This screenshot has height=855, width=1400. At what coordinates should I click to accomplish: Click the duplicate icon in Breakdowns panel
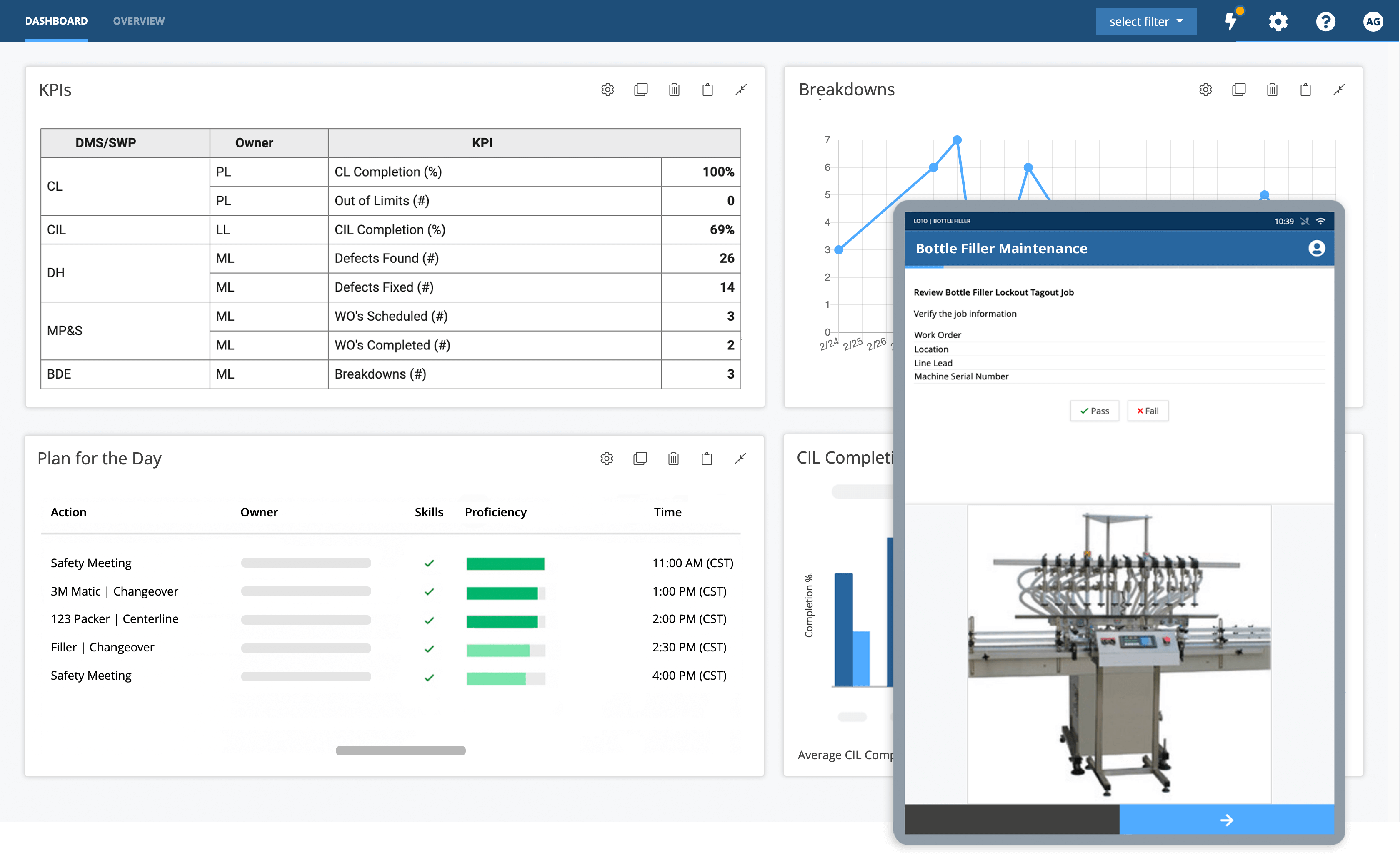click(1239, 90)
